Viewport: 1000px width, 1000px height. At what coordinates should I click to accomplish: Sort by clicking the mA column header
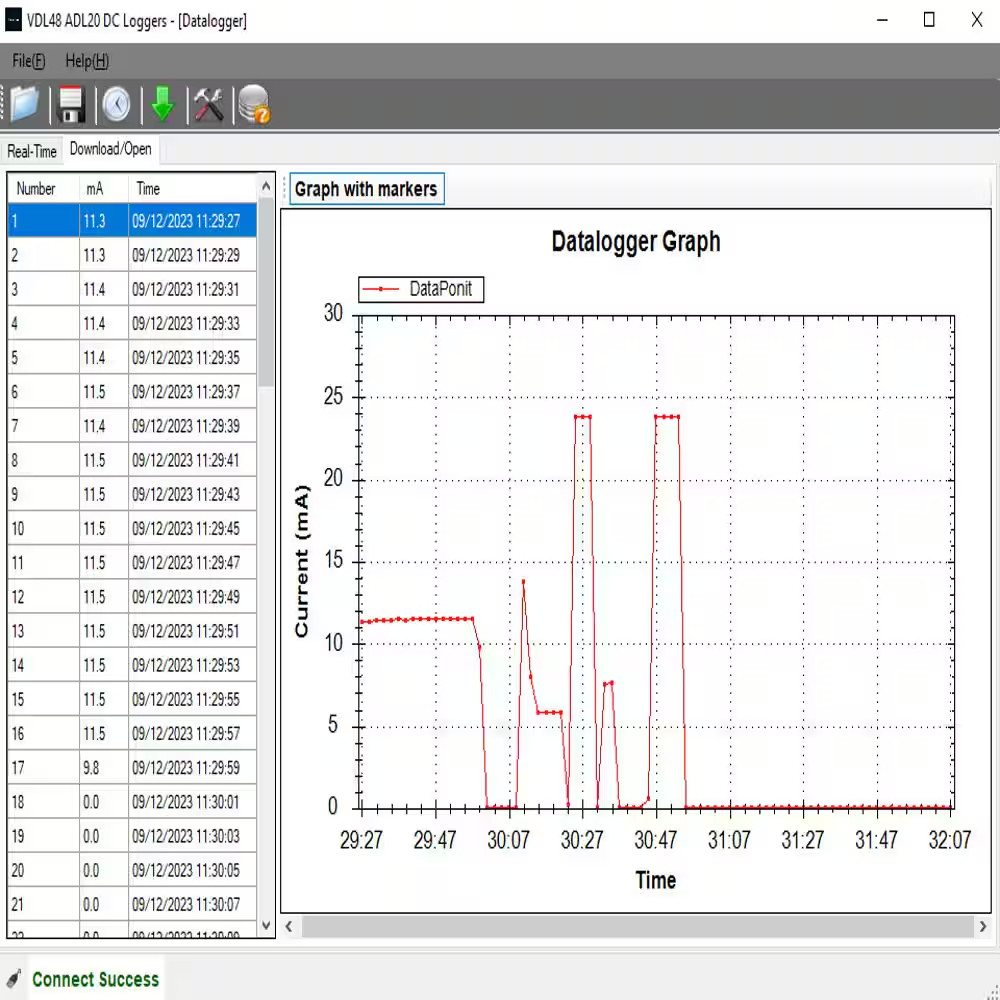(94, 188)
